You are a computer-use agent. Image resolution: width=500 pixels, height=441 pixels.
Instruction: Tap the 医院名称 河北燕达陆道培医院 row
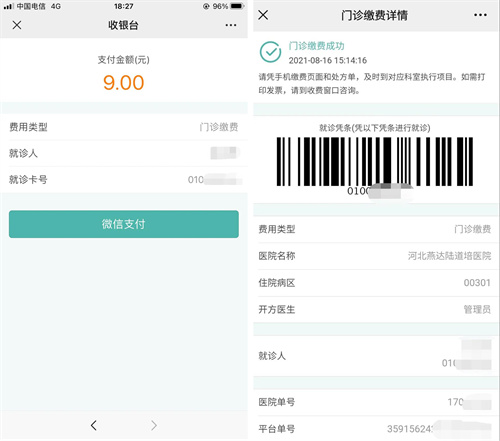(375, 256)
